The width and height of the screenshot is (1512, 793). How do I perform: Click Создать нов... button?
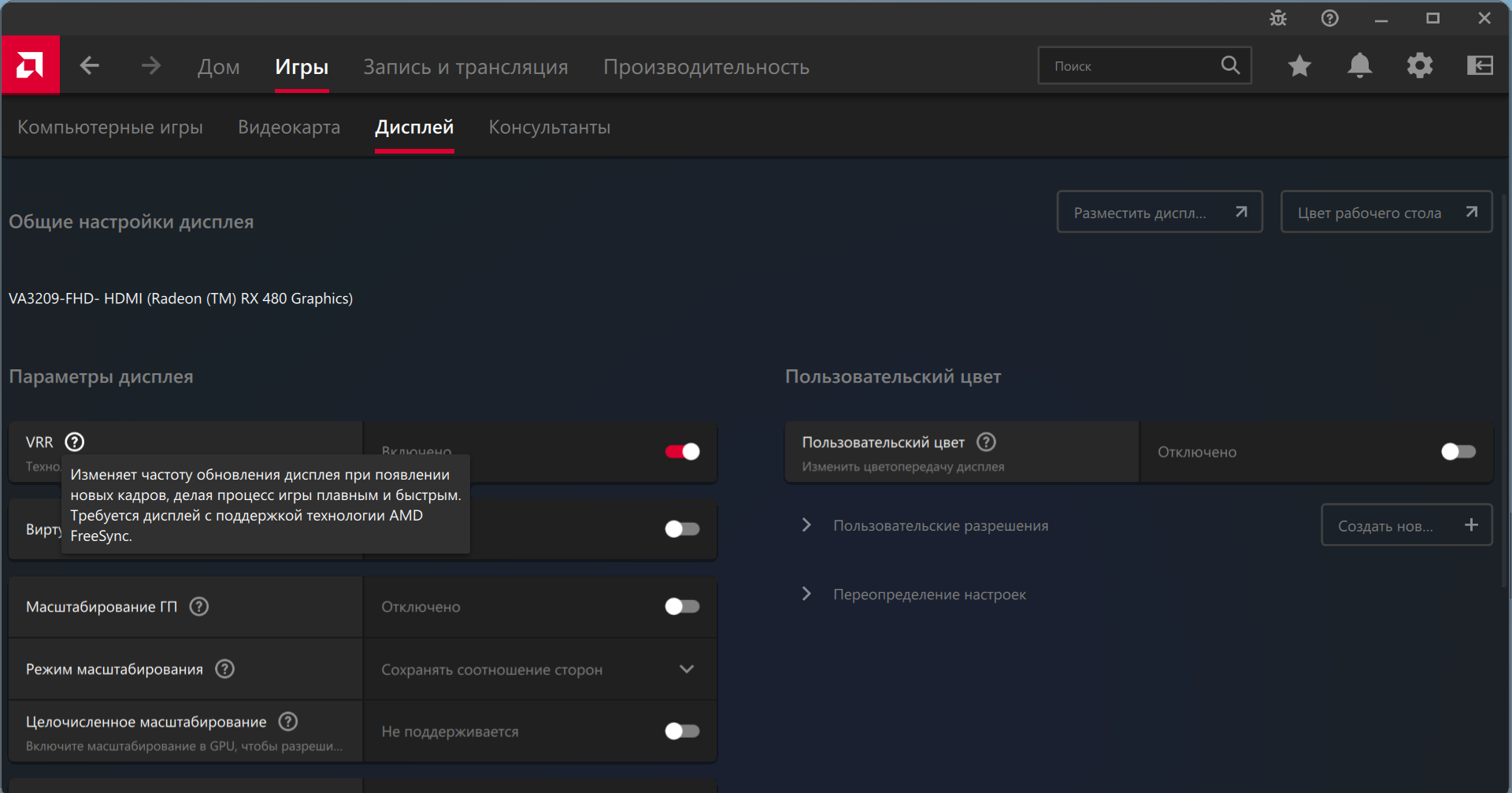(x=1406, y=525)
